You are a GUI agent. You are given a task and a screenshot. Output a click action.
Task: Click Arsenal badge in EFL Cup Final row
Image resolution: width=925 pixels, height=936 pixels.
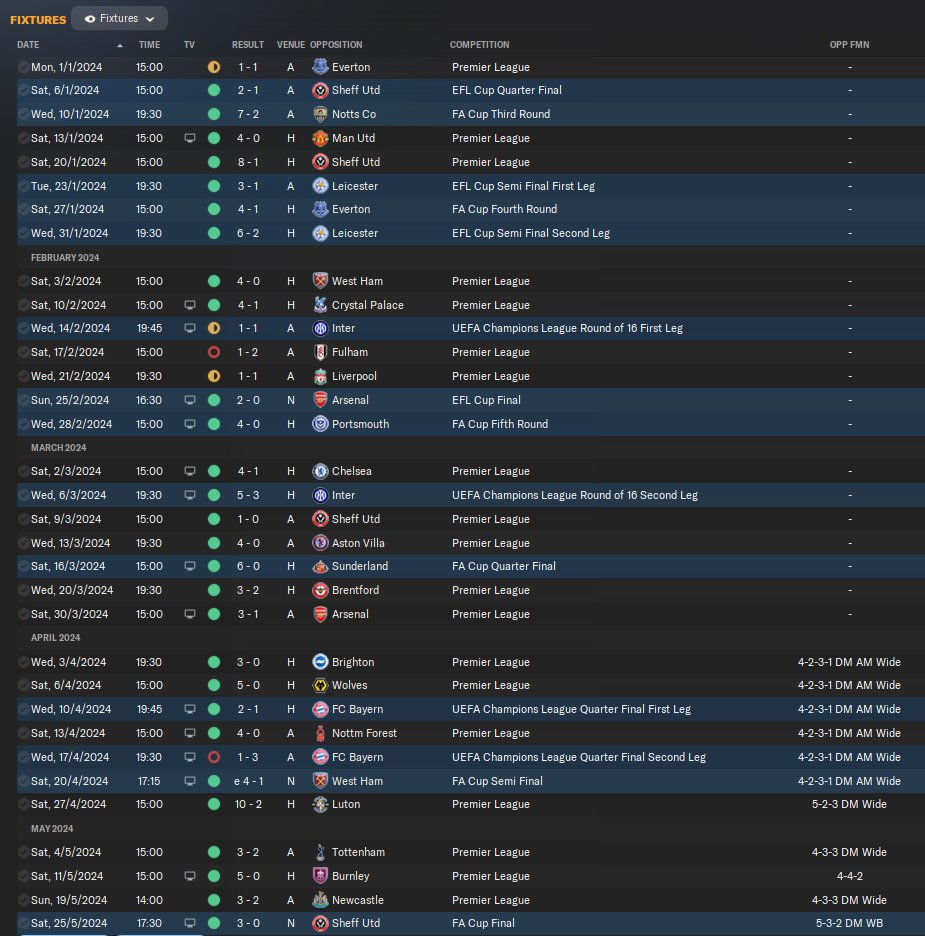pyautogui.click(x=320, y=400)
